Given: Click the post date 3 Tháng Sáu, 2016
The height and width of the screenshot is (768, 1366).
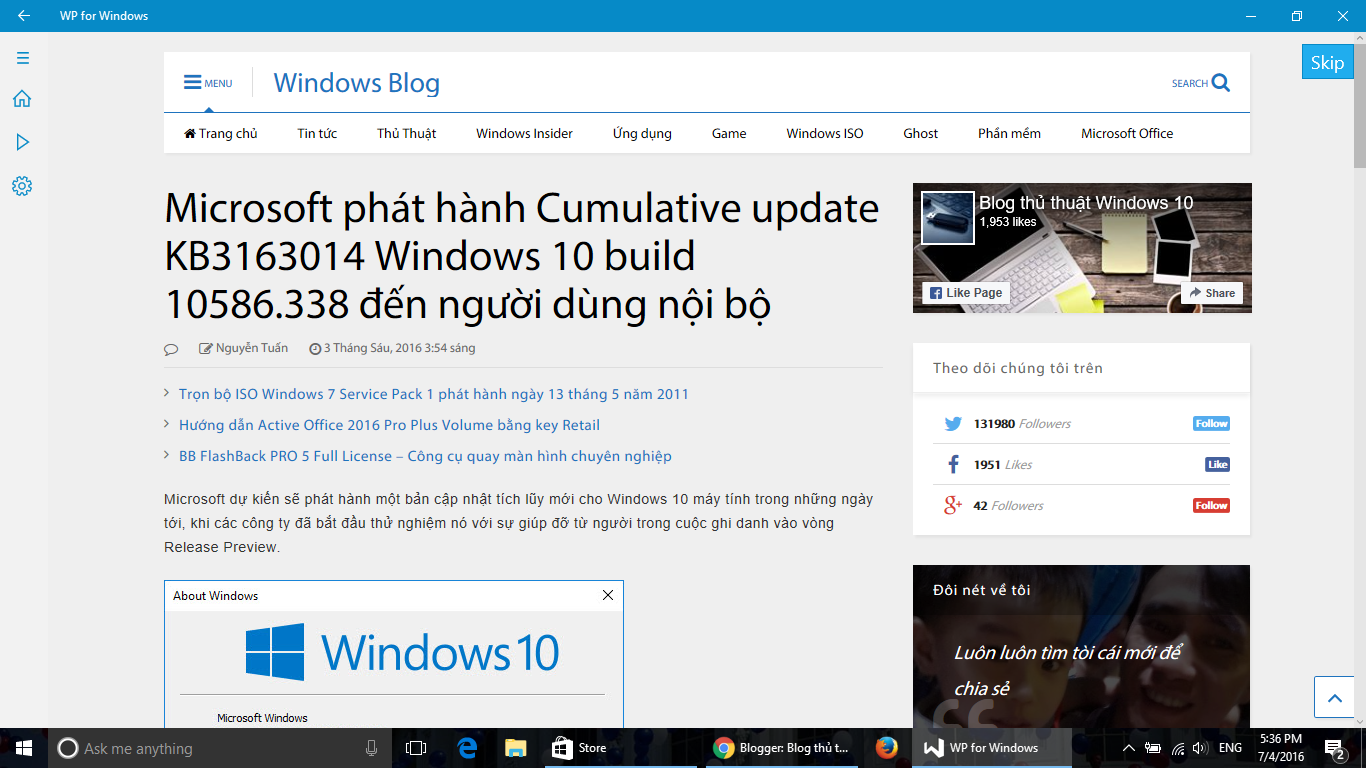Looking at the screenshot, I should coord(392,348).
